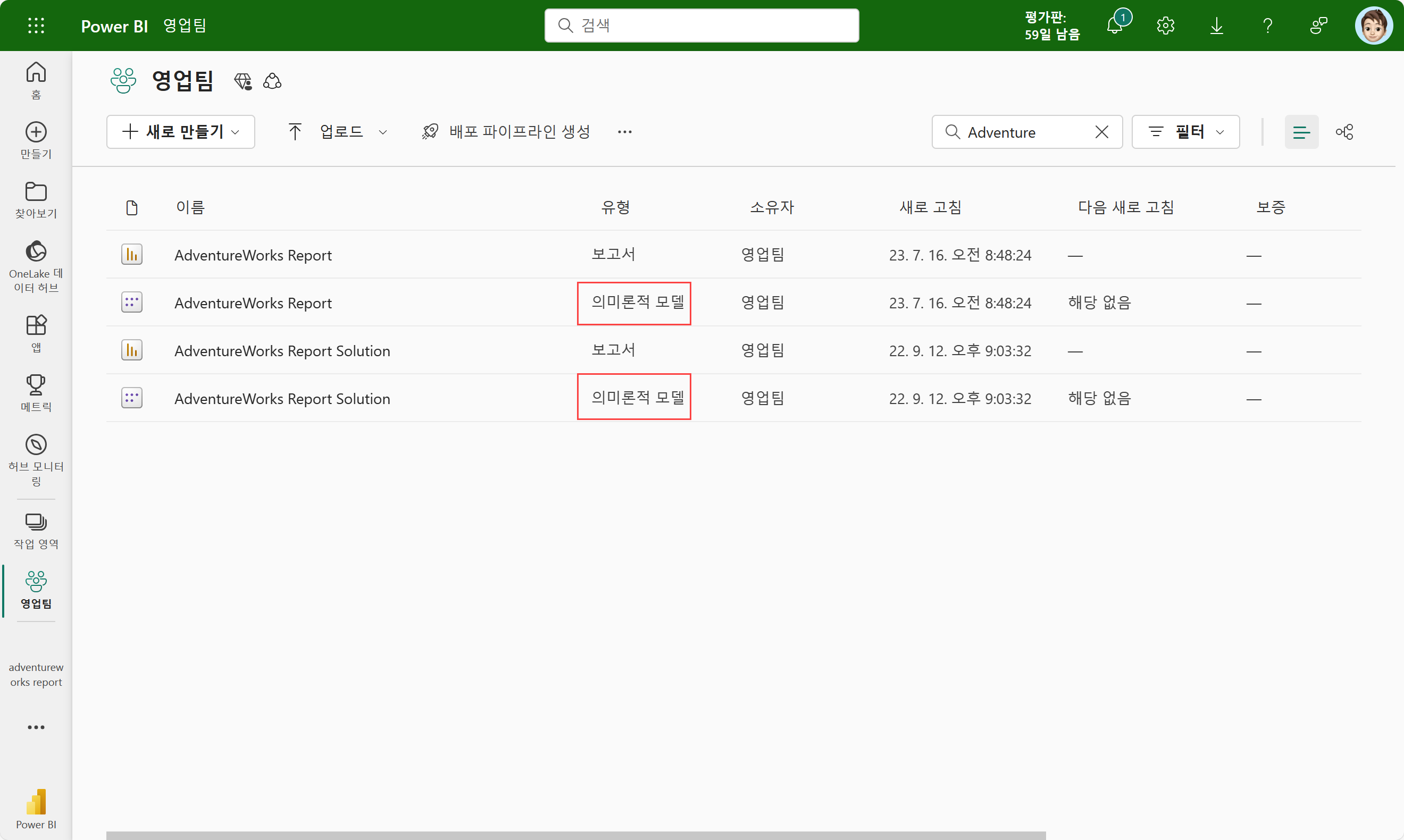
Task: Open the app launcher waffle icon
Action: tap(36, 26)
